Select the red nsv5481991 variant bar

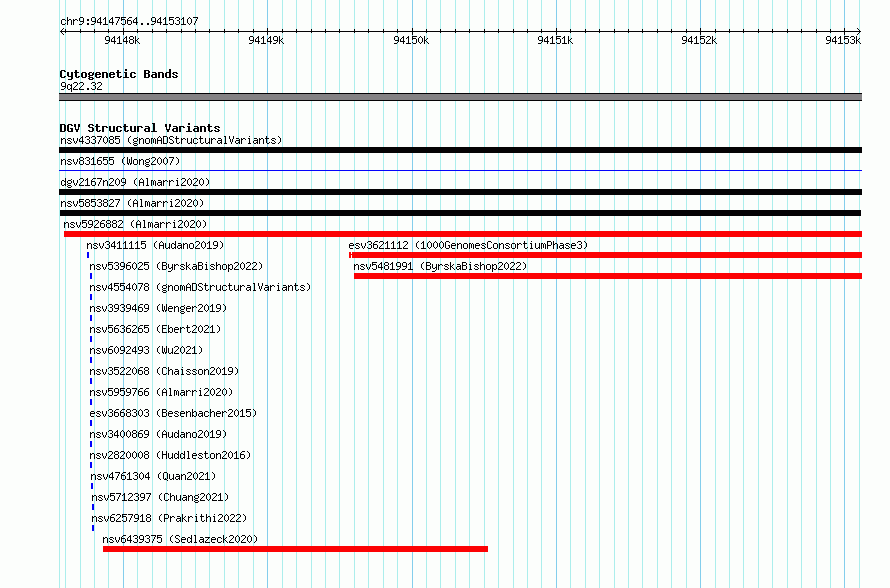(608, 276)
